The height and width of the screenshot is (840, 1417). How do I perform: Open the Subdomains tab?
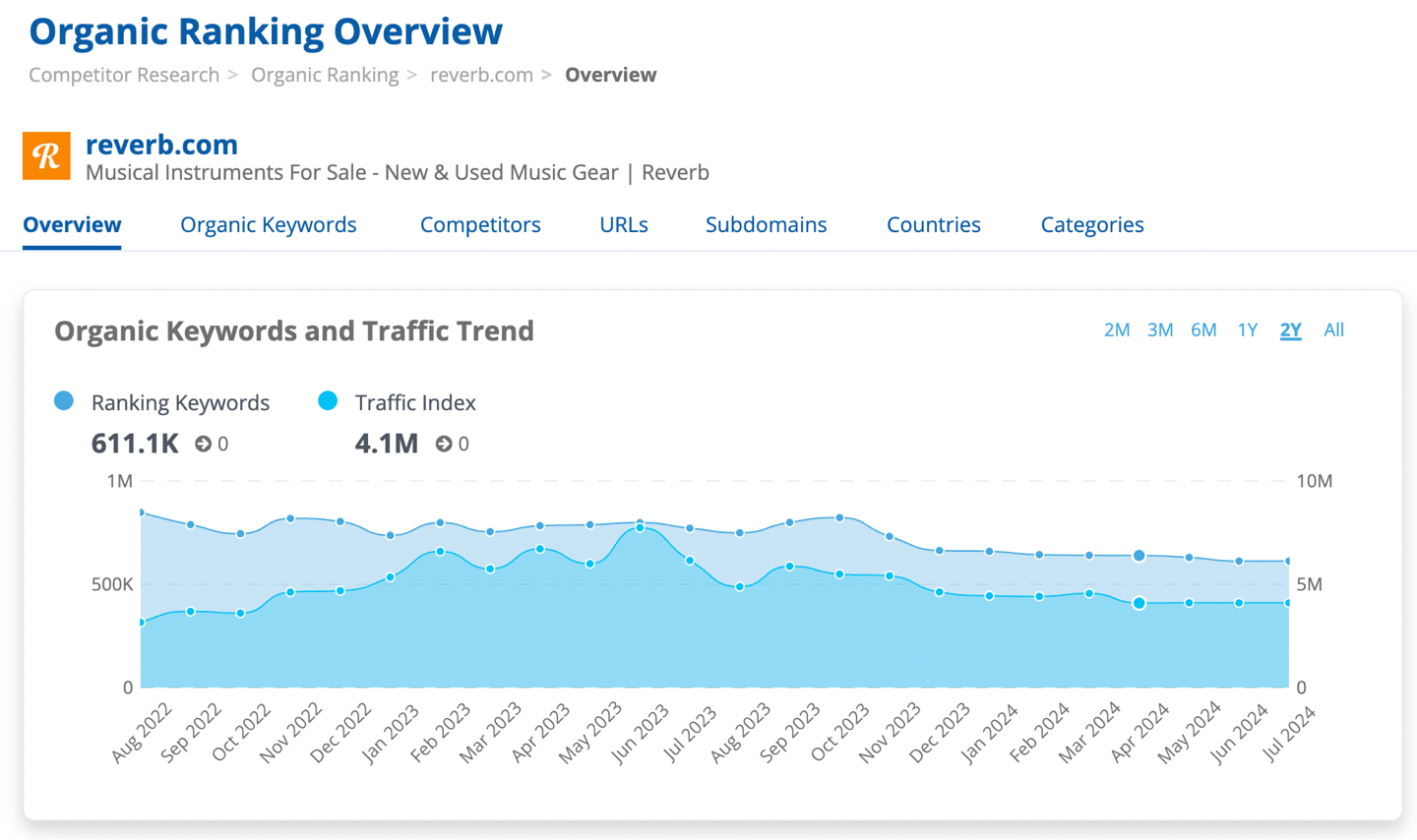click(766, 224)
